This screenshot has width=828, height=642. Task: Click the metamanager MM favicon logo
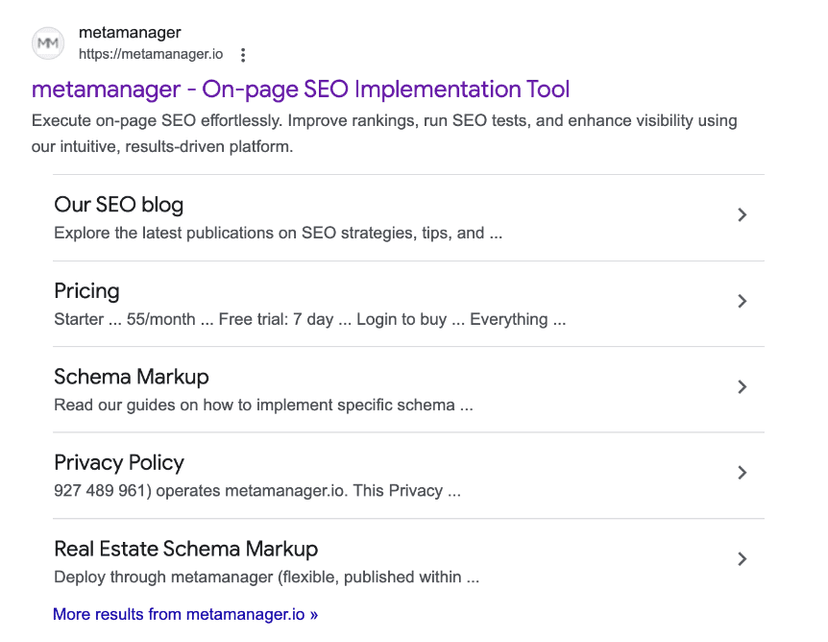point(48,43)
